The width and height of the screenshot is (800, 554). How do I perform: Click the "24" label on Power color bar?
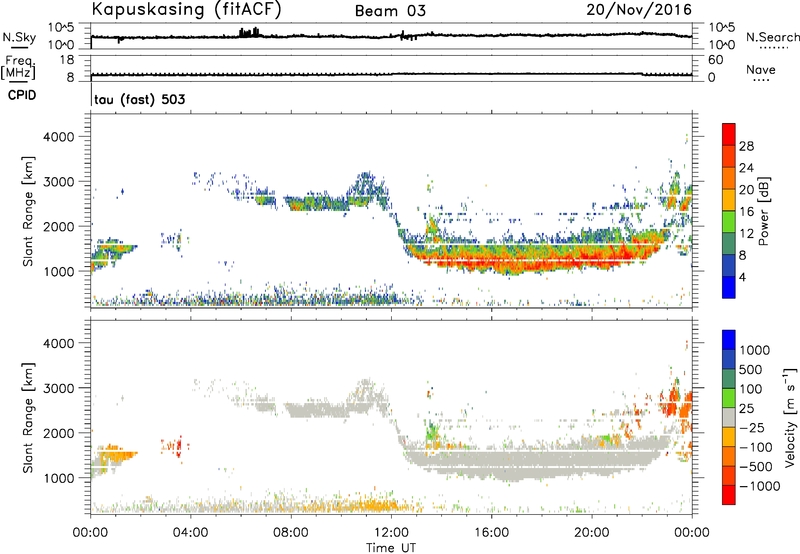coord(746,168)
